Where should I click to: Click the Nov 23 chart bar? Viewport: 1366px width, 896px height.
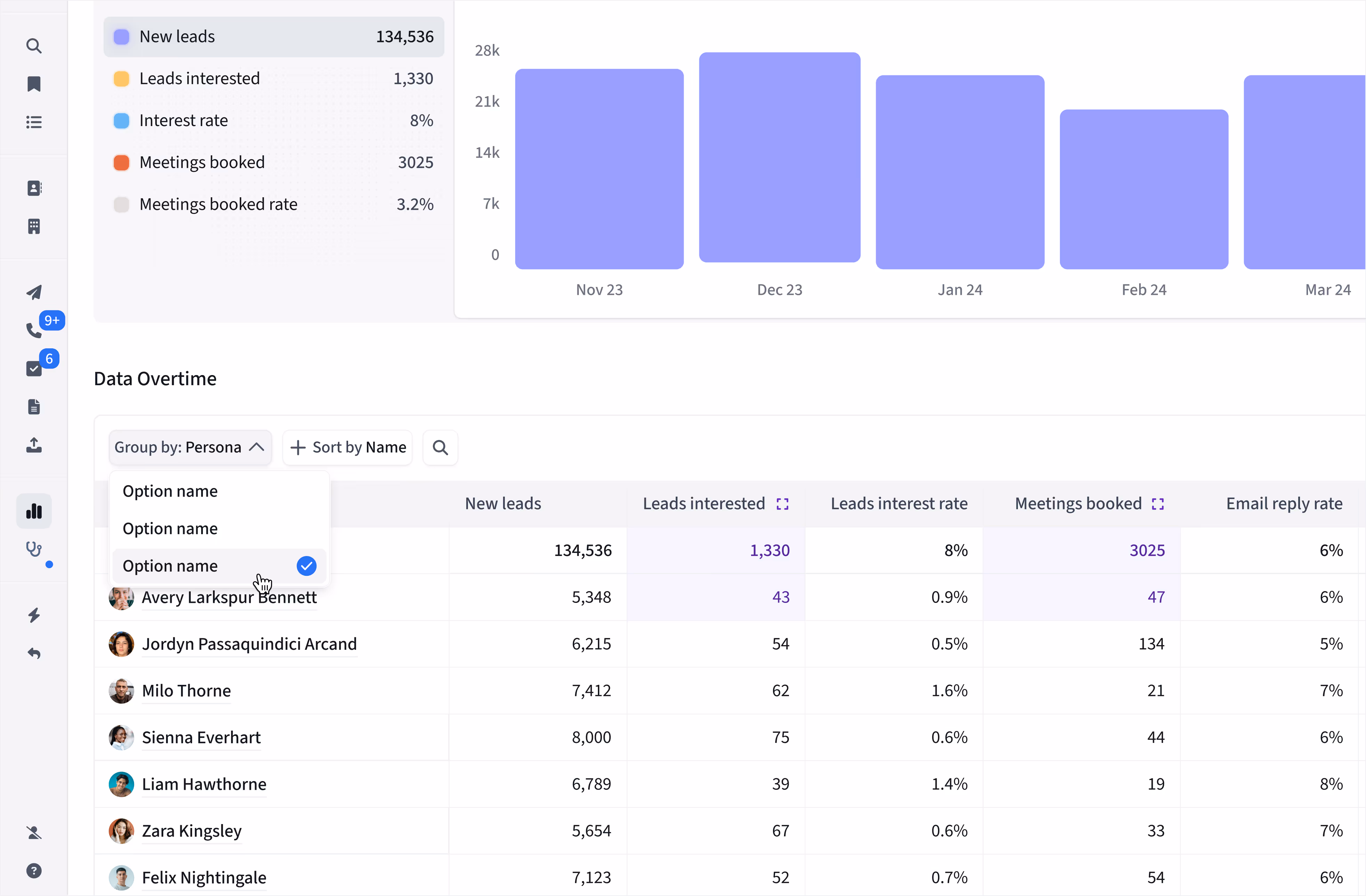point(599,169)
